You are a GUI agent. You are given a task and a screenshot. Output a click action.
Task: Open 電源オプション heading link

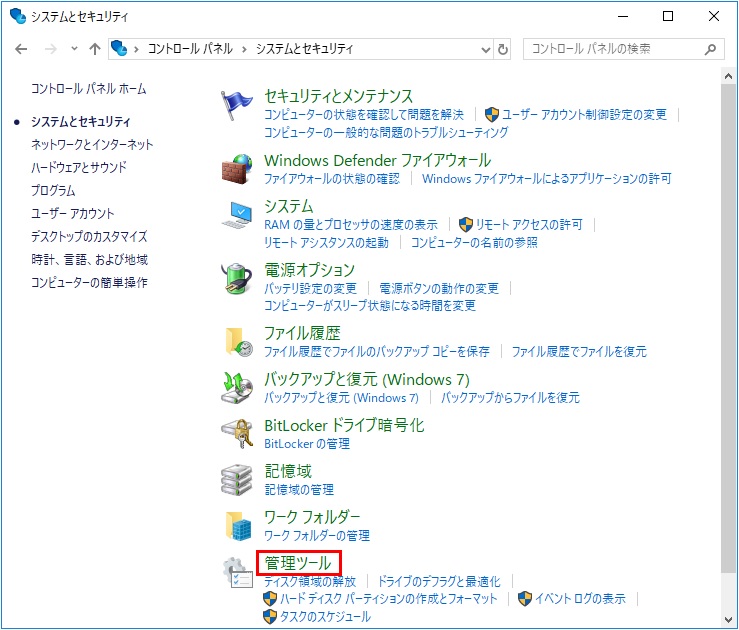tap(309, 270)
